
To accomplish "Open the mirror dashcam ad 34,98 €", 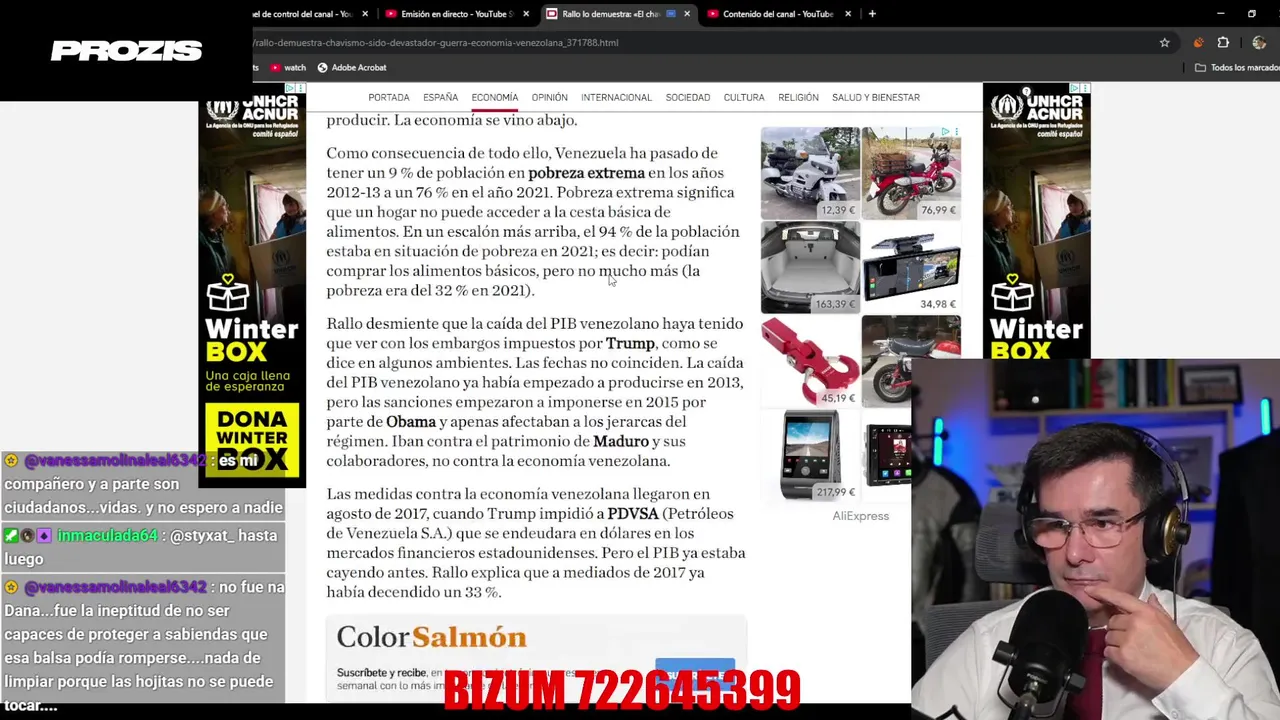I will pos(911,267).
